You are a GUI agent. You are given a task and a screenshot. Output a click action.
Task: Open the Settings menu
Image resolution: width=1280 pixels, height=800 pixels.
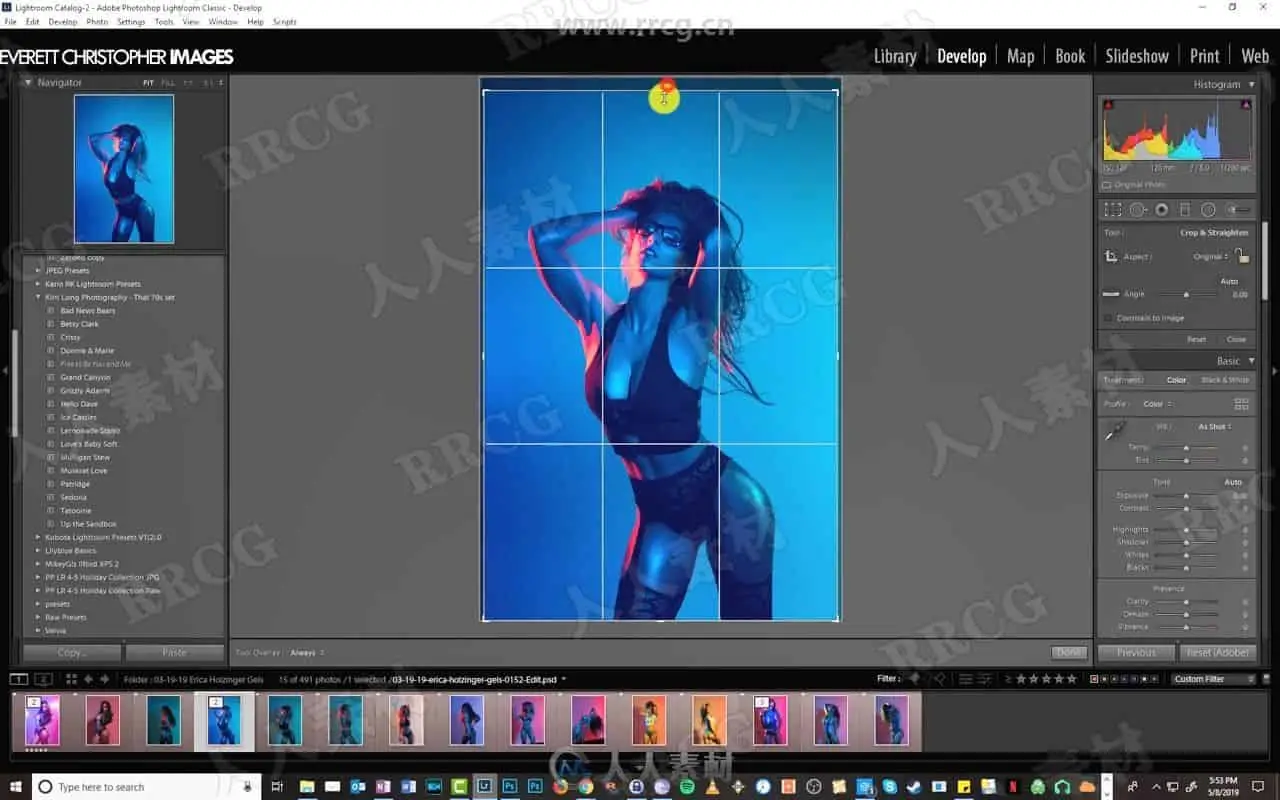coord(131,21)
